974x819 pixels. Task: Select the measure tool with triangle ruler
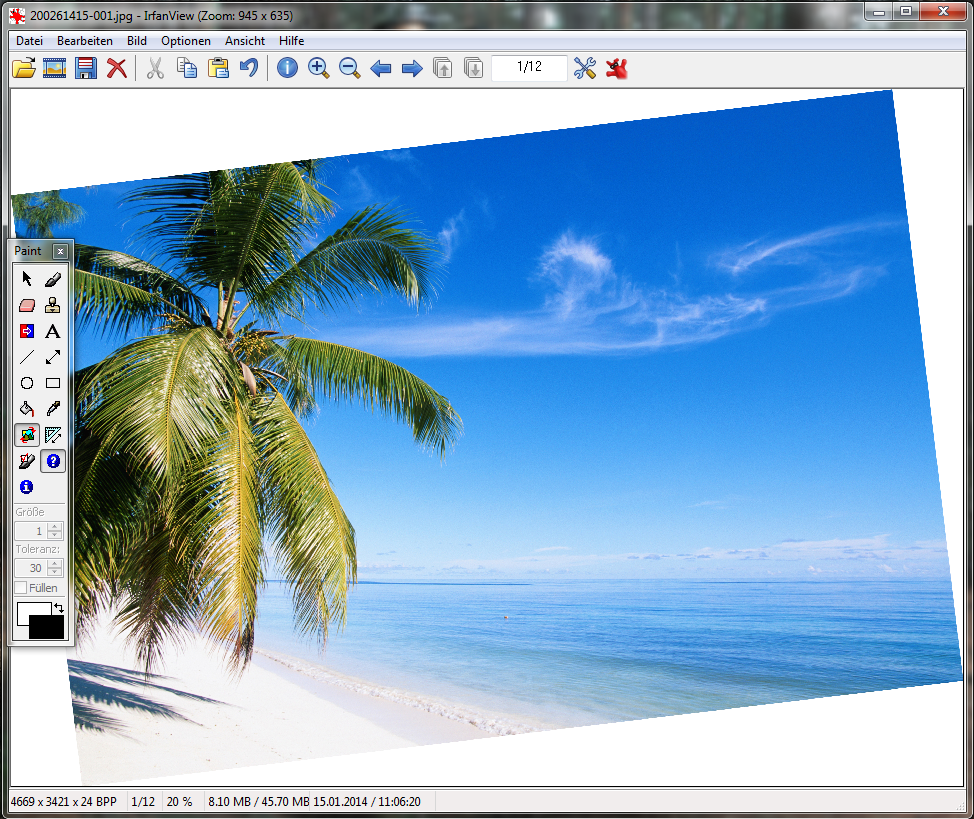tap(53, 435)
